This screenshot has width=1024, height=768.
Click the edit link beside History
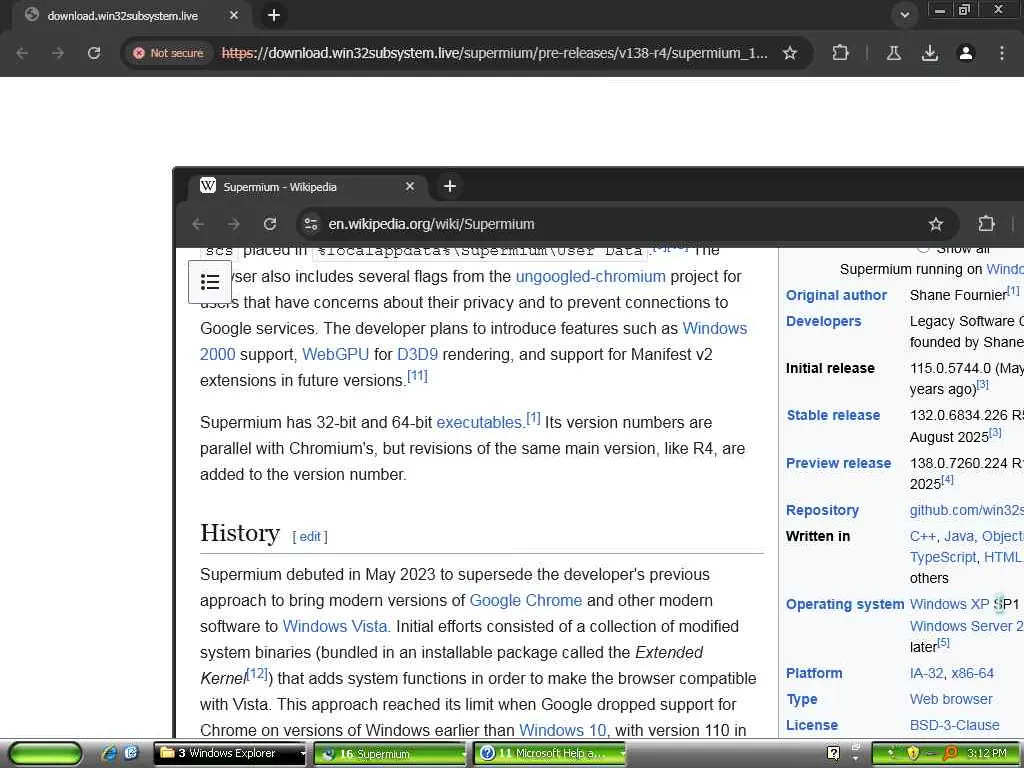(x=310, y=536)
